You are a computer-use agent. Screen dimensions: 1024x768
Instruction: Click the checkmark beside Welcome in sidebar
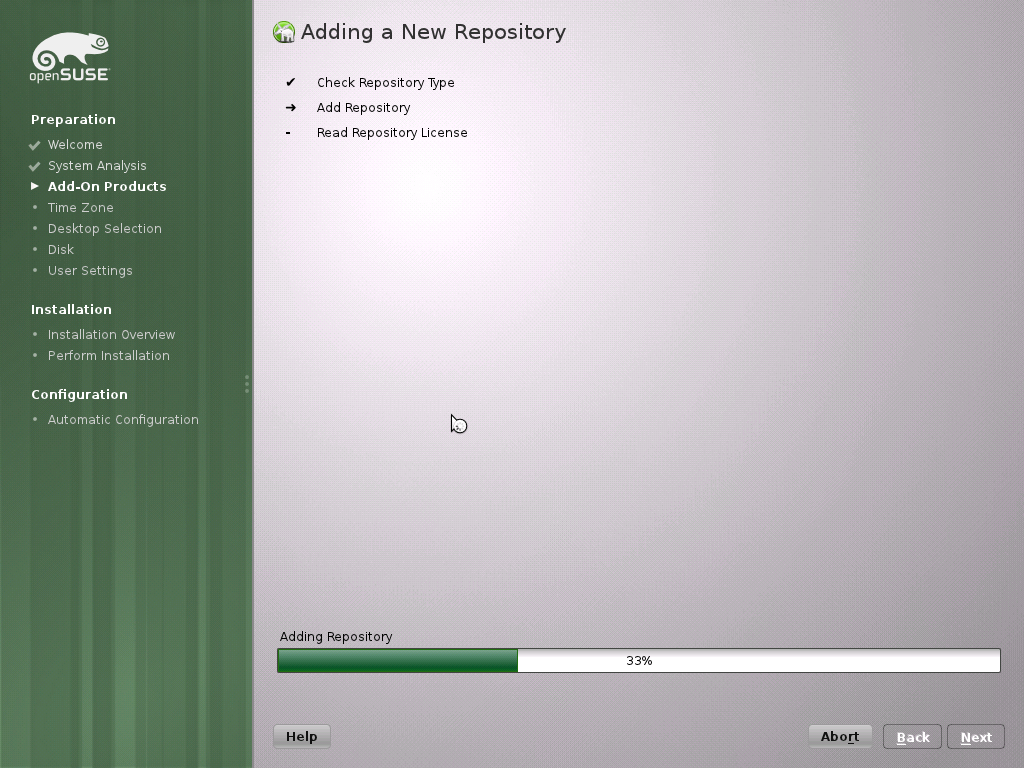pos(35,145)
